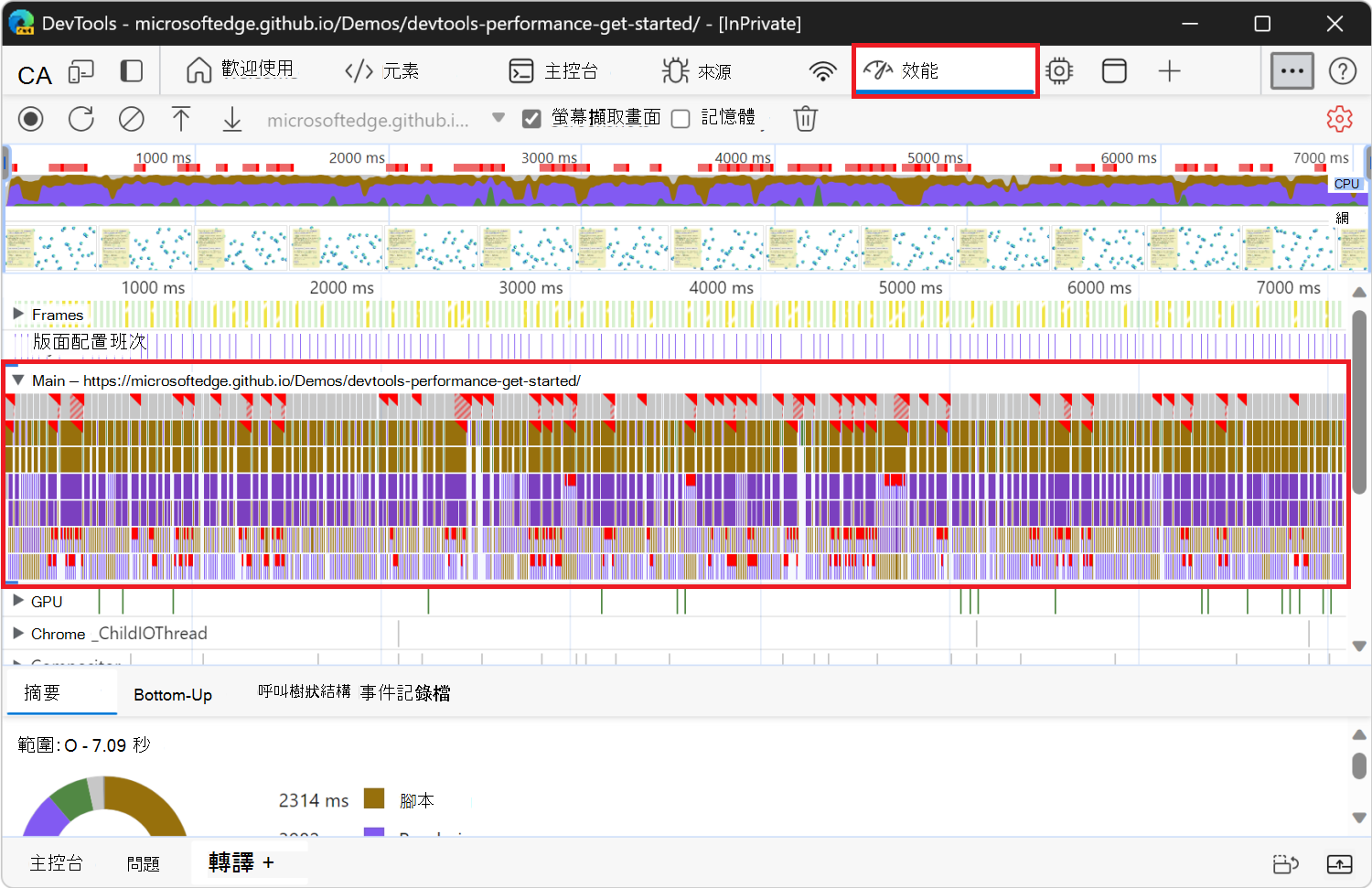Expand the Frames track
The image size is (1372, 888).
click(18, 314)
